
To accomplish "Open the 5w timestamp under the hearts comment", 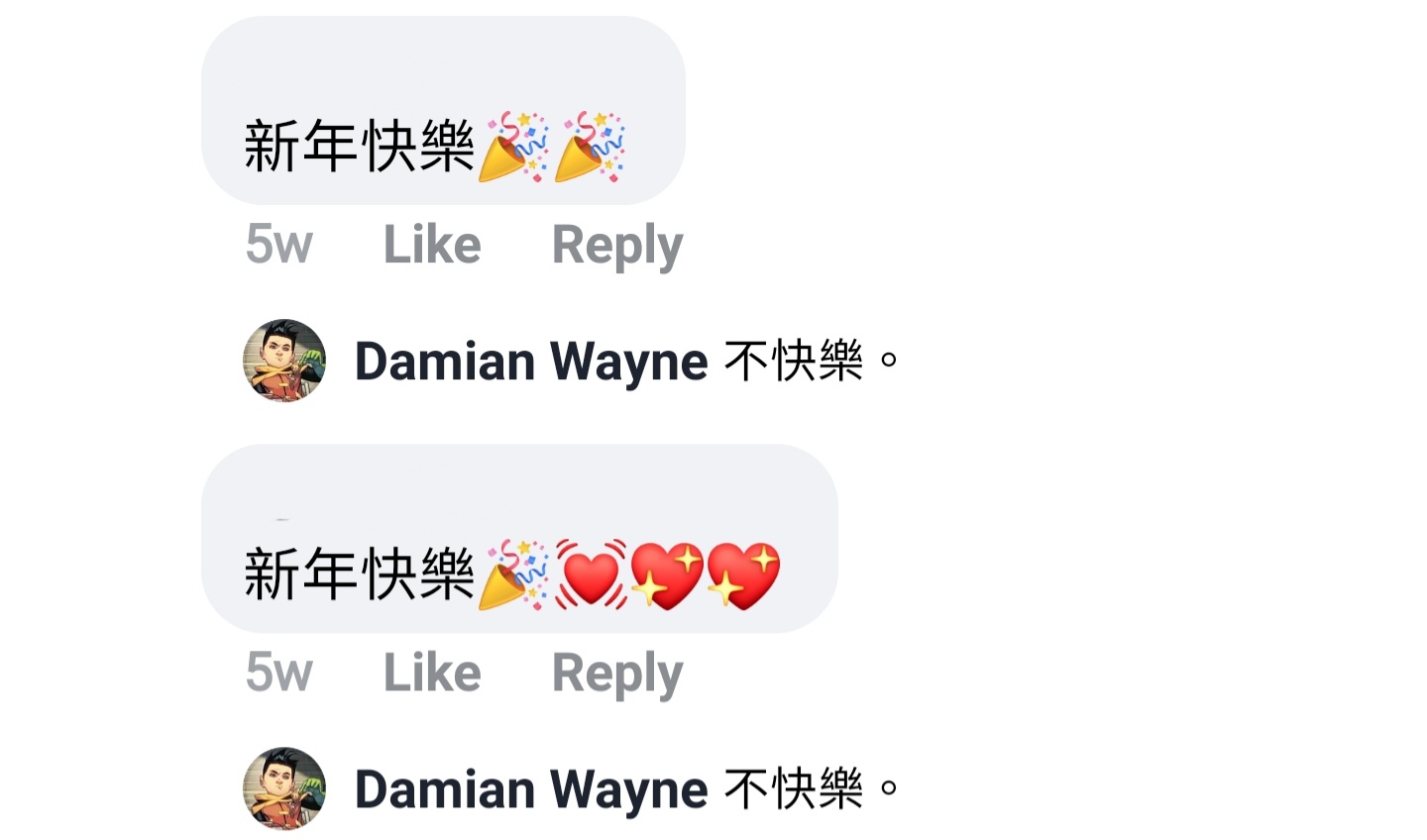I will click(279, 673).
